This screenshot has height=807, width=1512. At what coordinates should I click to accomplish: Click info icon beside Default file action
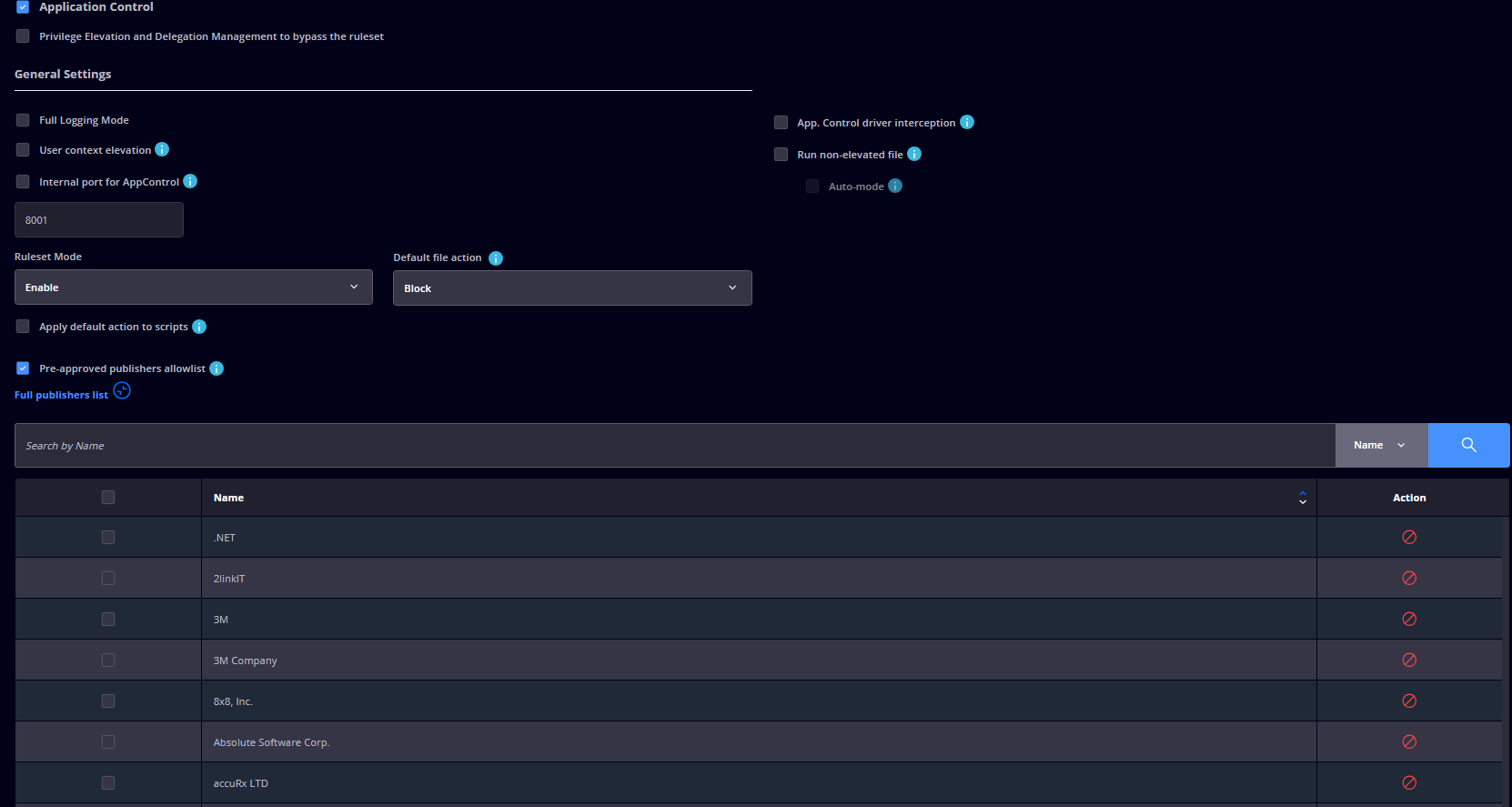(x=496, y=258)
